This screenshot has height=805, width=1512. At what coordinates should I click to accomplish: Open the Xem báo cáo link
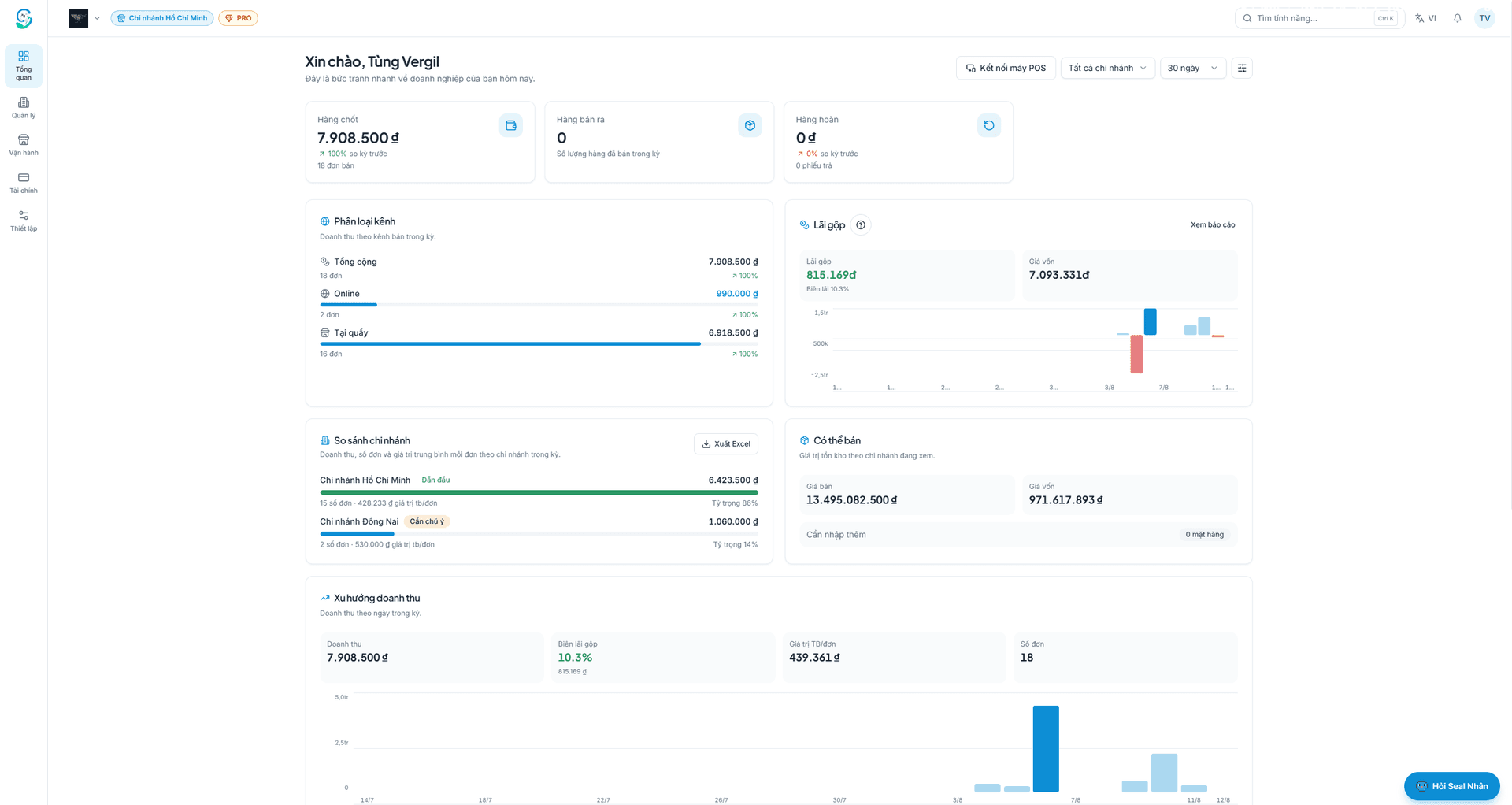pyautogui.click(x=1213, y=225)
